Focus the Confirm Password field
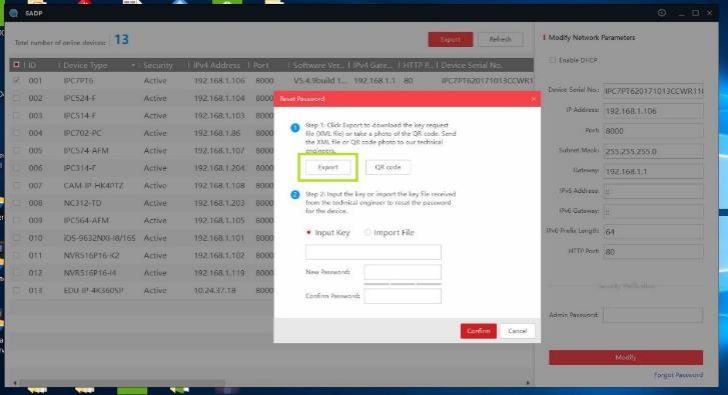This screenshot has height=395, width=728. tap(403, 296)
